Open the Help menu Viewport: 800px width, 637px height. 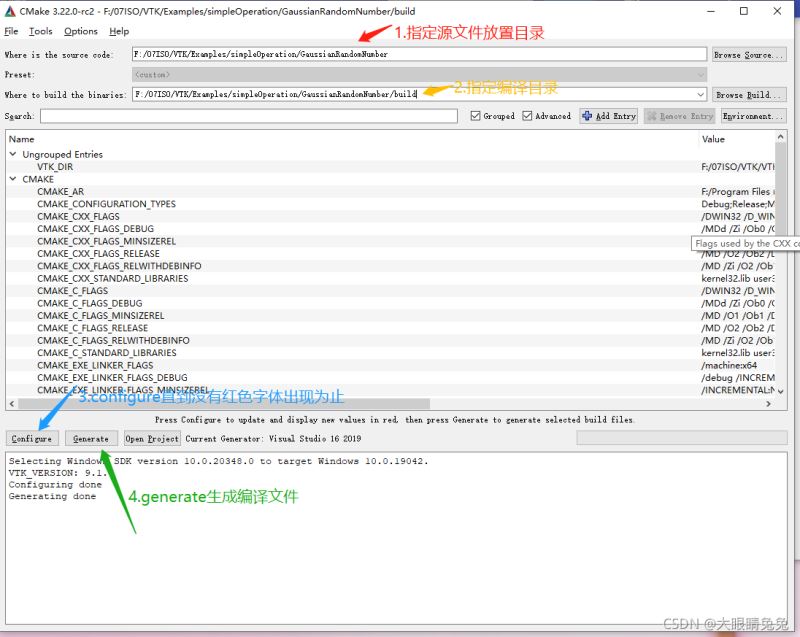(x=119, y=31)
